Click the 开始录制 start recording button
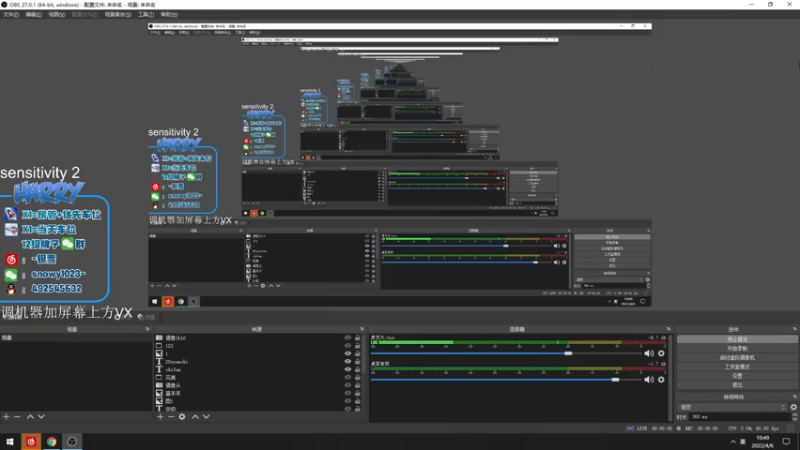Viewport: 800px width, 450px height. (x=737, y=348)
